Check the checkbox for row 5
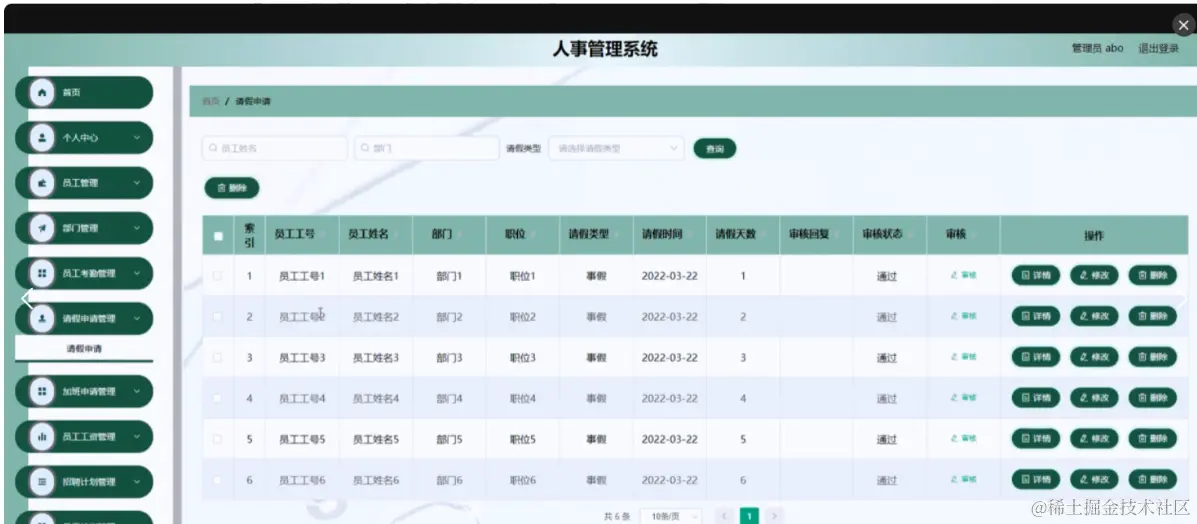The height and width of the screenshot is (524, 1197). (x=218, y=439)
